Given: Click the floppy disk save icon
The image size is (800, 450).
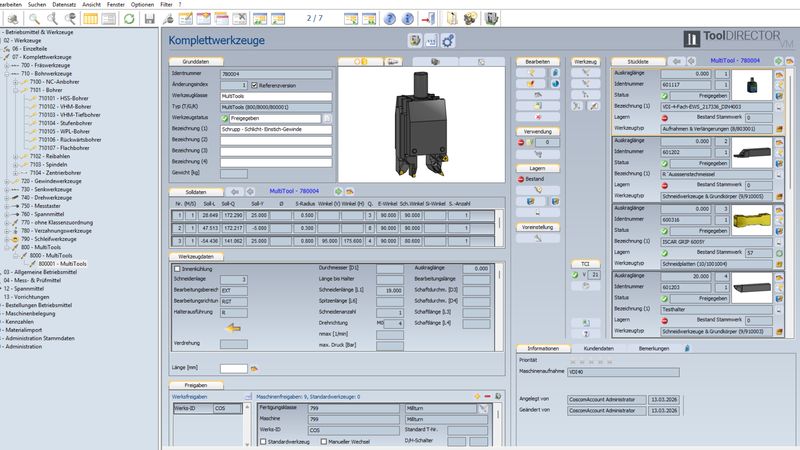Looking at the screenshot, I should tap(149, 19).
